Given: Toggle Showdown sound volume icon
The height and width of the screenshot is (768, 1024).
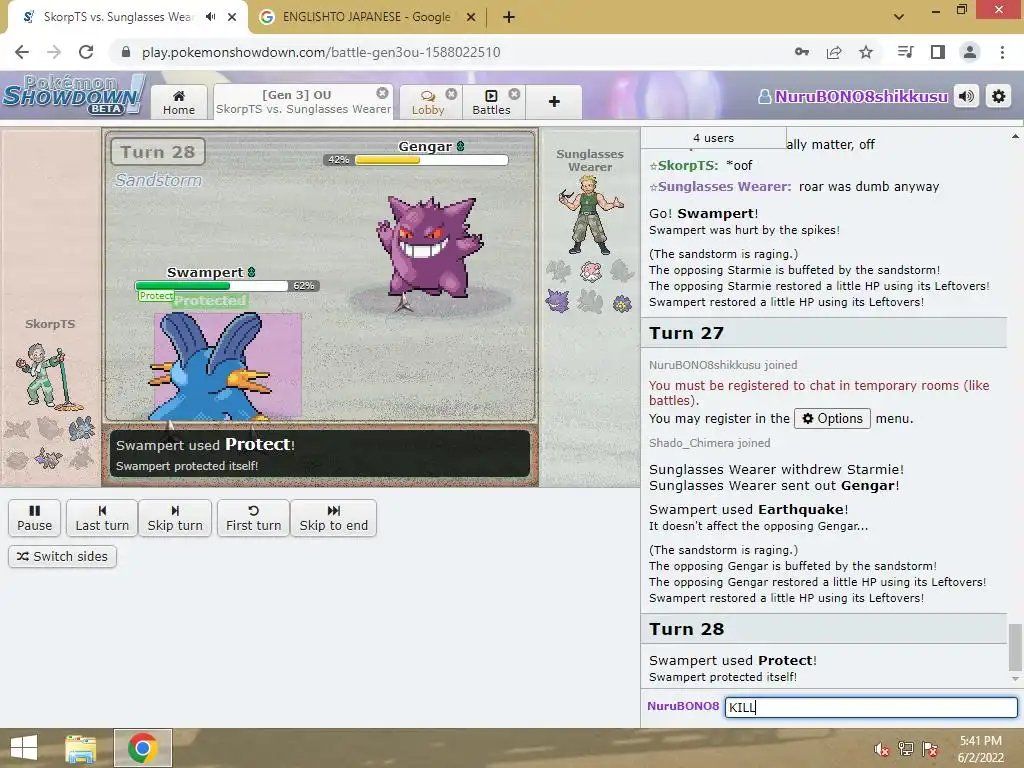Looking at the screenshot, I should tap(967, 97).
